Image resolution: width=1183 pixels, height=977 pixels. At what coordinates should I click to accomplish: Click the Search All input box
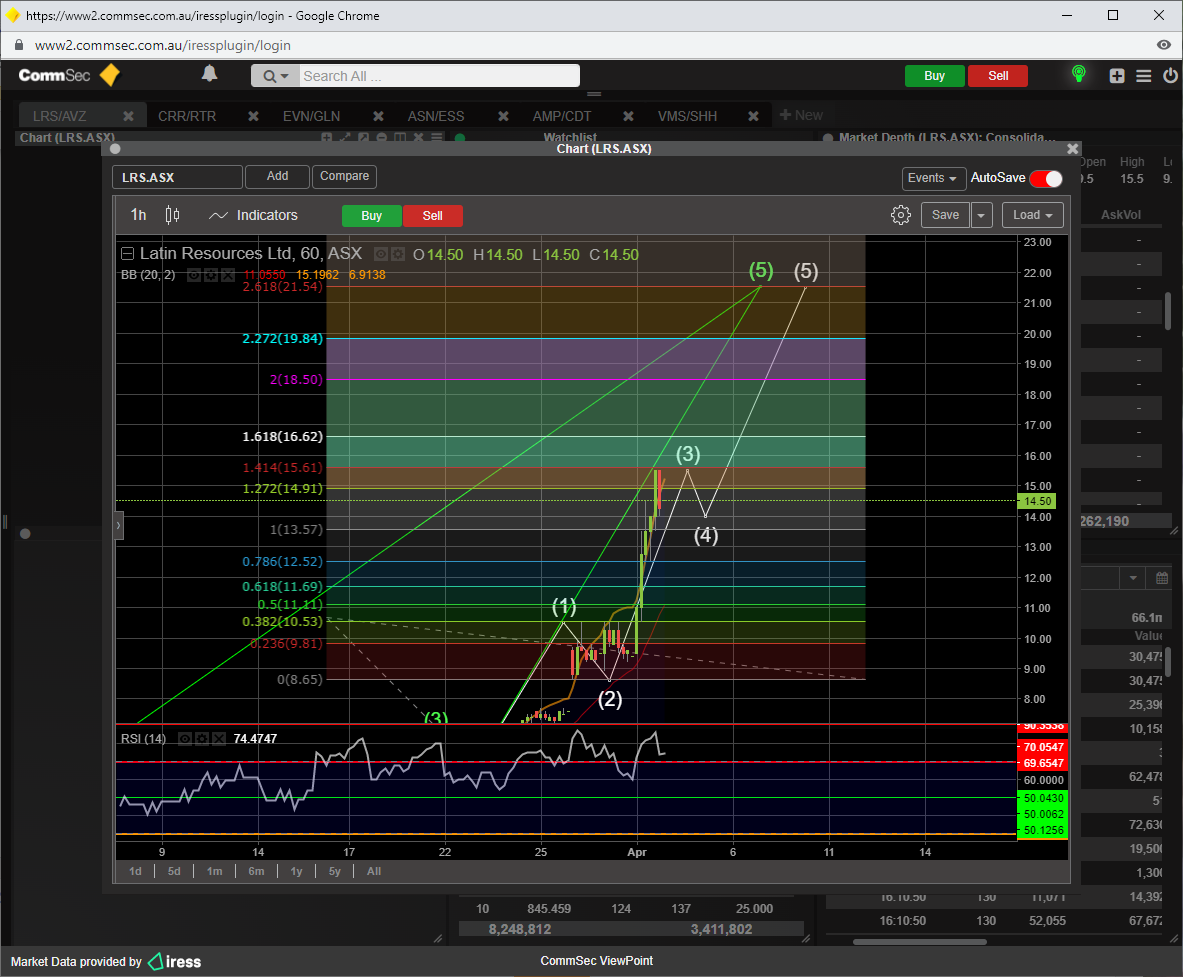[440, 76]
